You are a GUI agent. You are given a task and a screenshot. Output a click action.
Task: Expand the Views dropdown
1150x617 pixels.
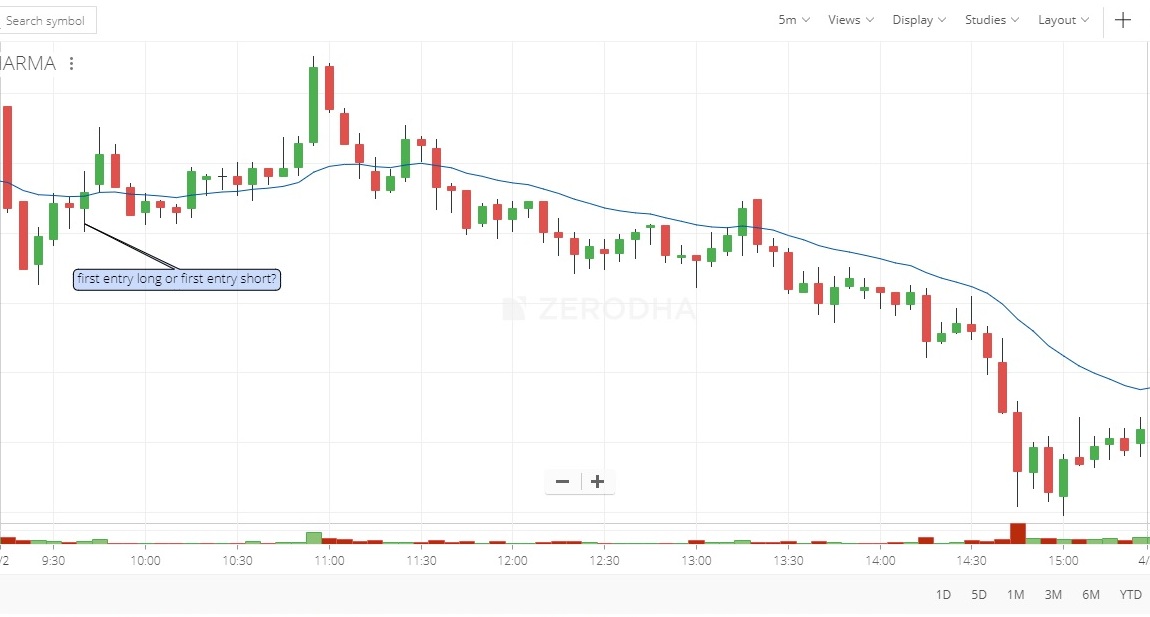tap(851, 20)
